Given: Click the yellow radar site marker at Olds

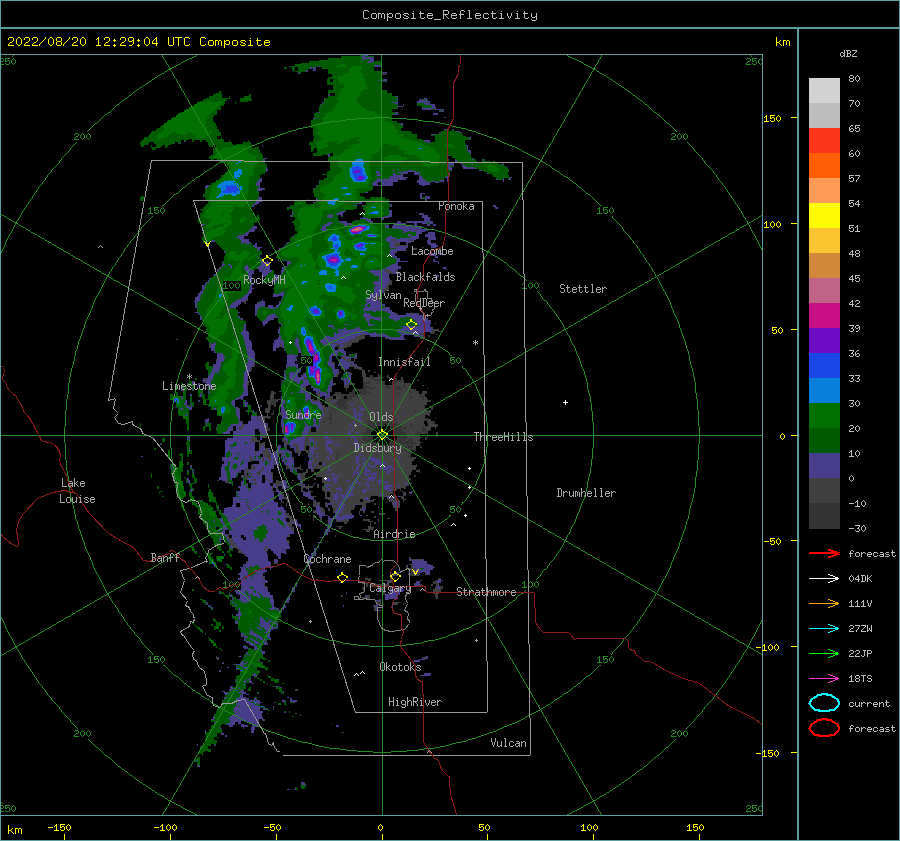Looking at the screenshot, I should pyautogui.click(x=382, y=435).
